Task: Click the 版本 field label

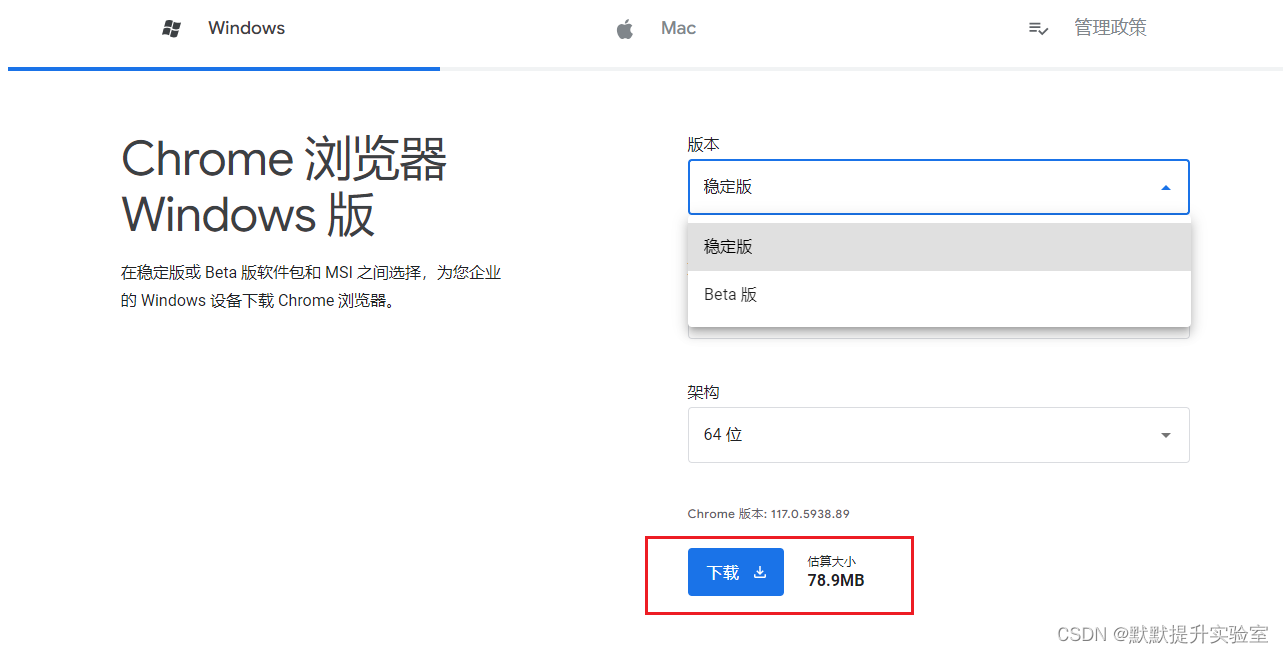Action: coord(704,145)
